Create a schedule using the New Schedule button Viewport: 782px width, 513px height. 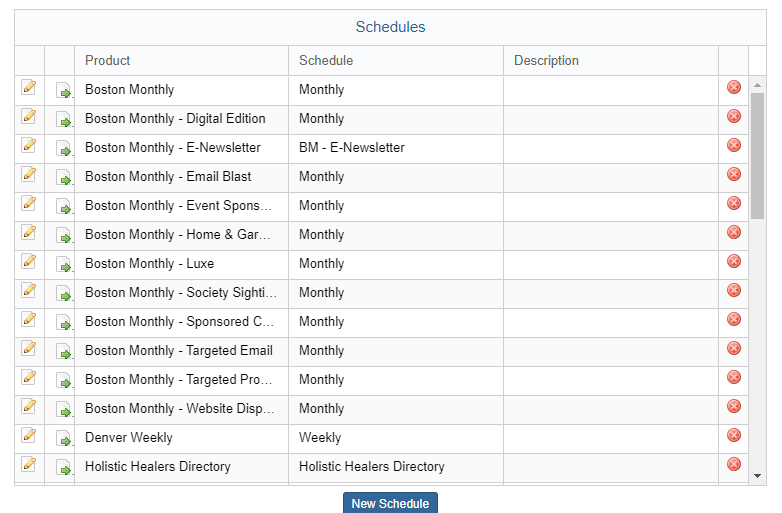[x=391, y=503]
